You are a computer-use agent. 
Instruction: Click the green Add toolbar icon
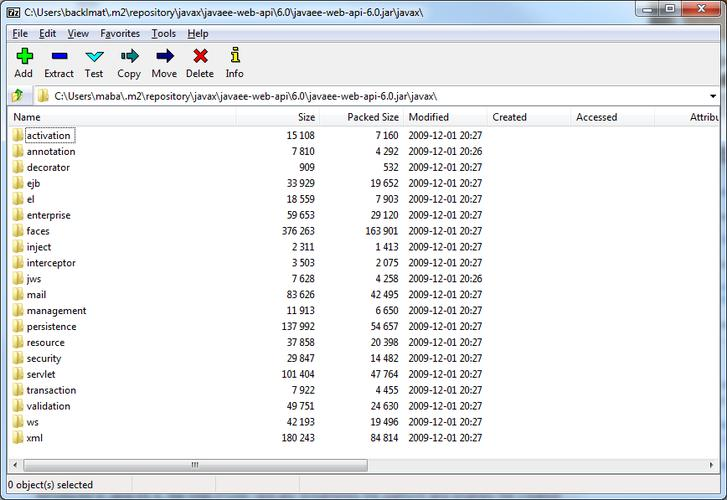(x=24, y=56)
